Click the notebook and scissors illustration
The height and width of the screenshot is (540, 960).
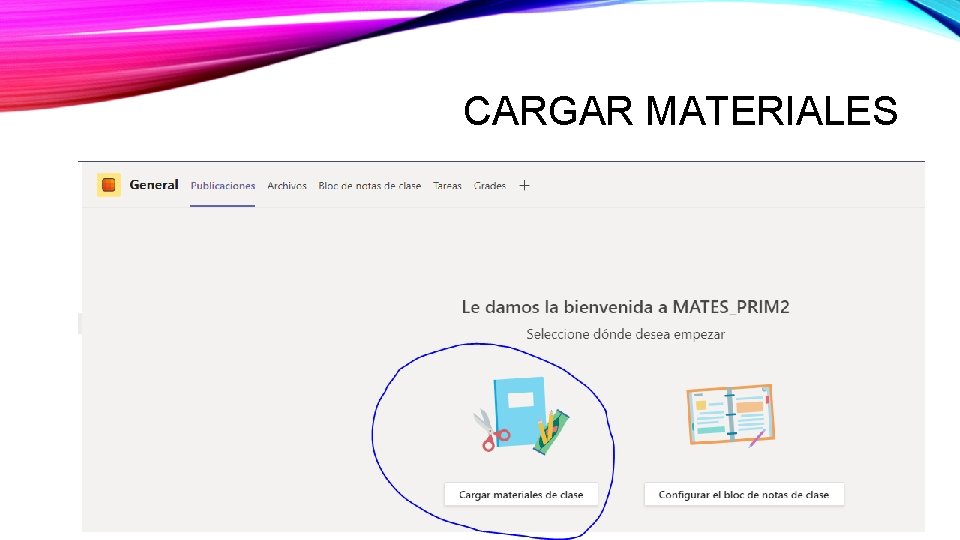[x=520, y=414]
